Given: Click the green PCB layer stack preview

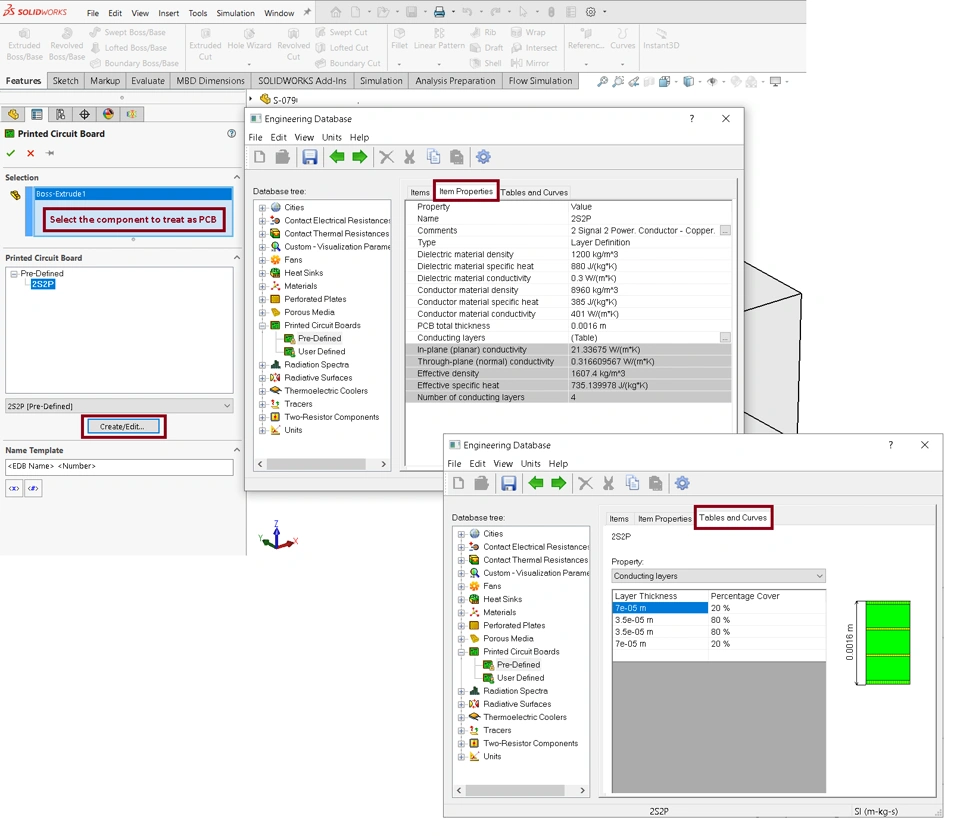Looking at the screenshot, I should point(888,642).
